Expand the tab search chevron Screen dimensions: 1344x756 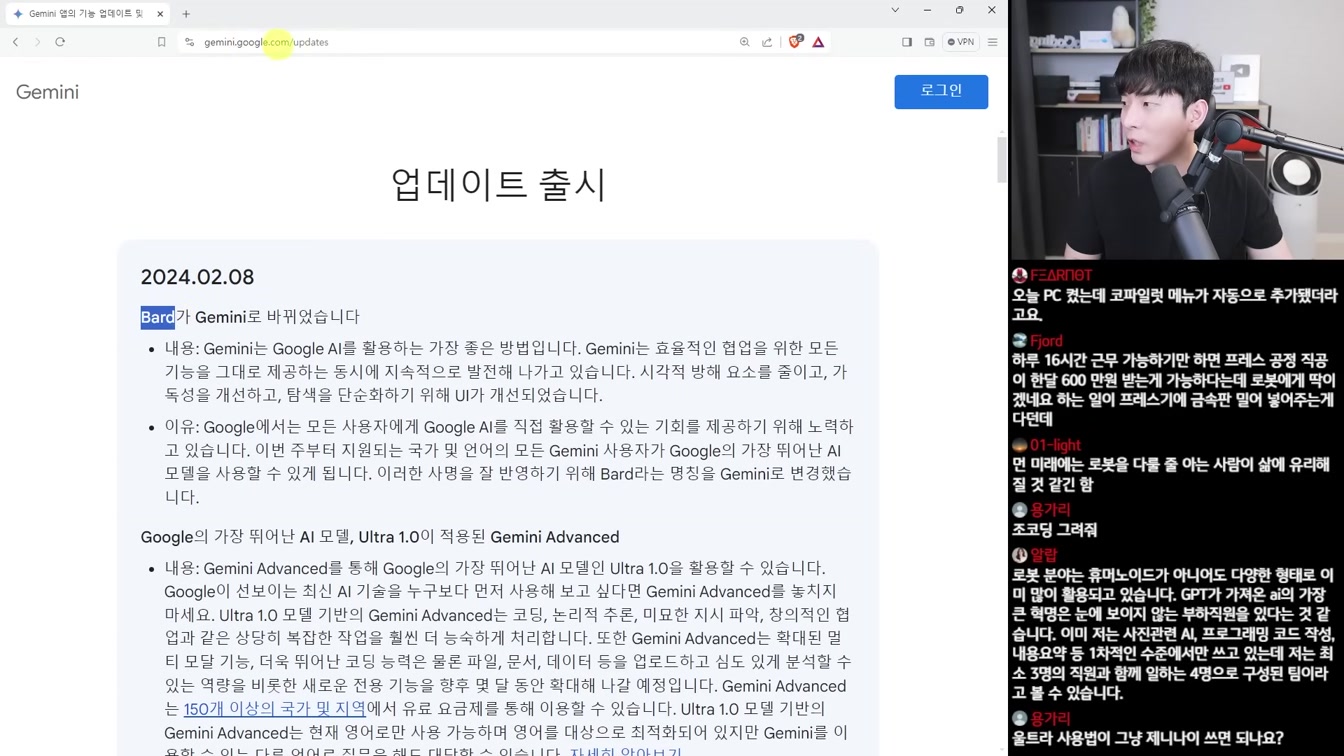895,10
